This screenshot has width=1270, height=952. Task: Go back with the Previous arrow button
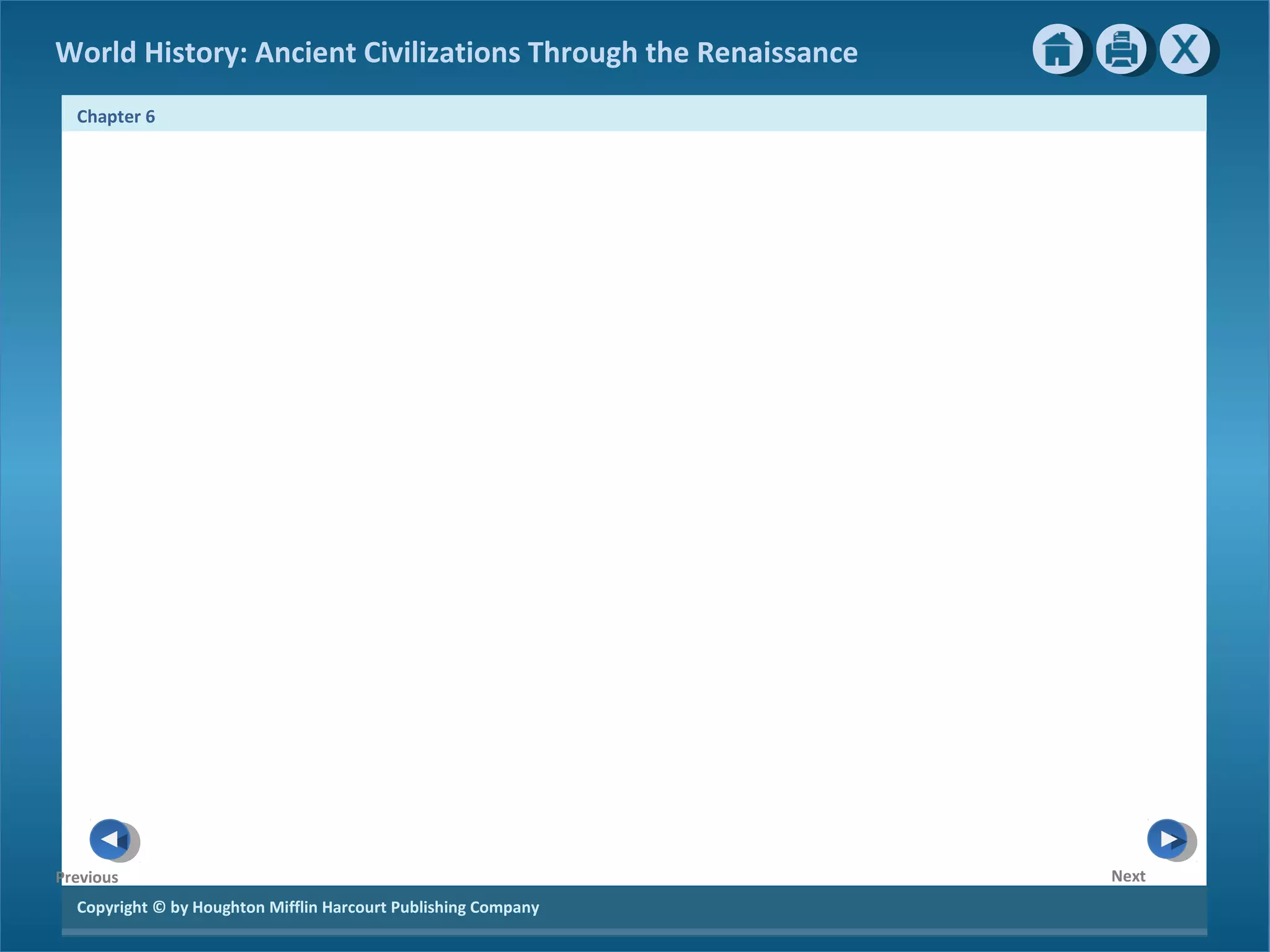click(110, 839)
